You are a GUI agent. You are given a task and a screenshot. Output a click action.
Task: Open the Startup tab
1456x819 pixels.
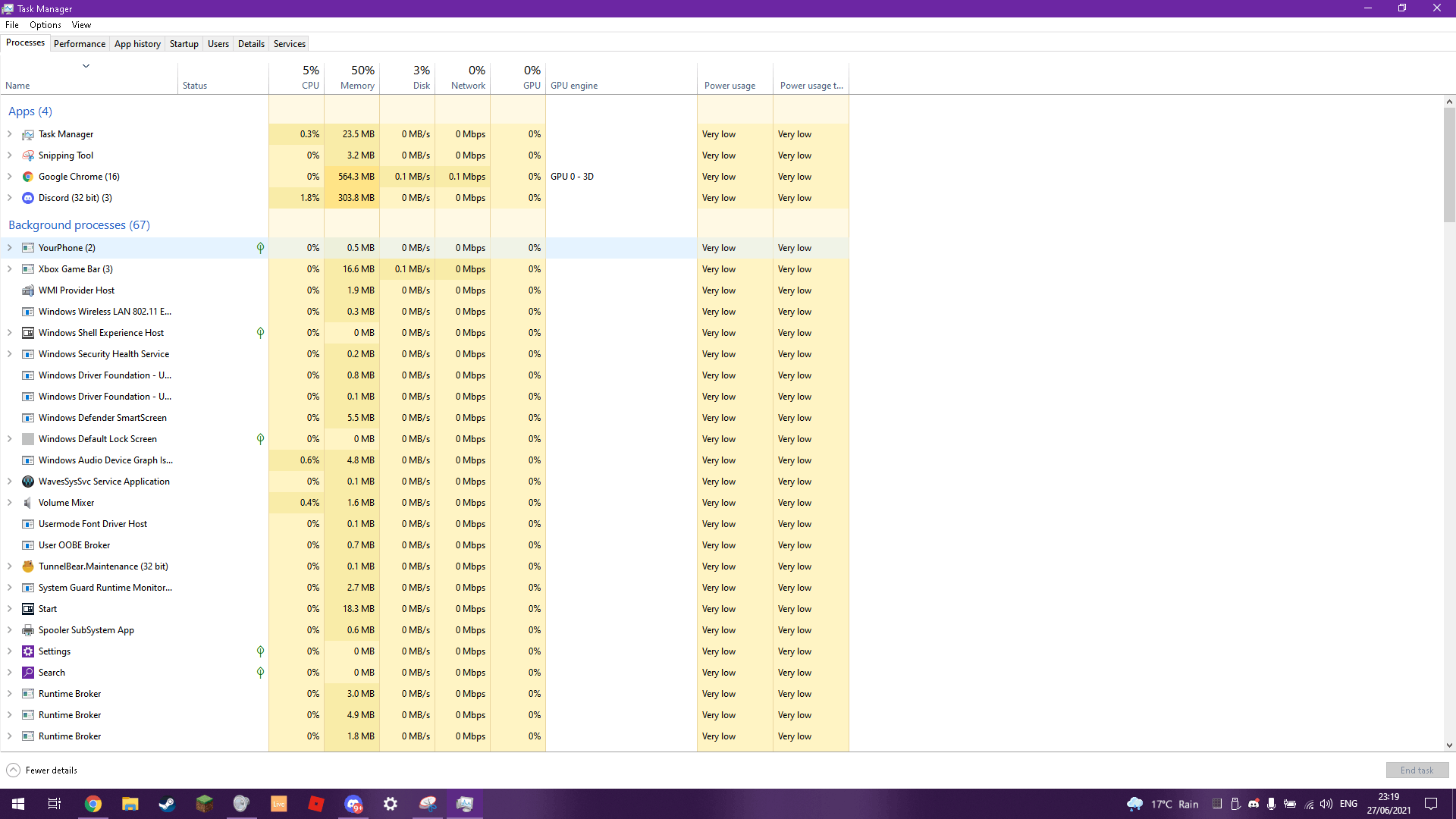pos(184,44)
